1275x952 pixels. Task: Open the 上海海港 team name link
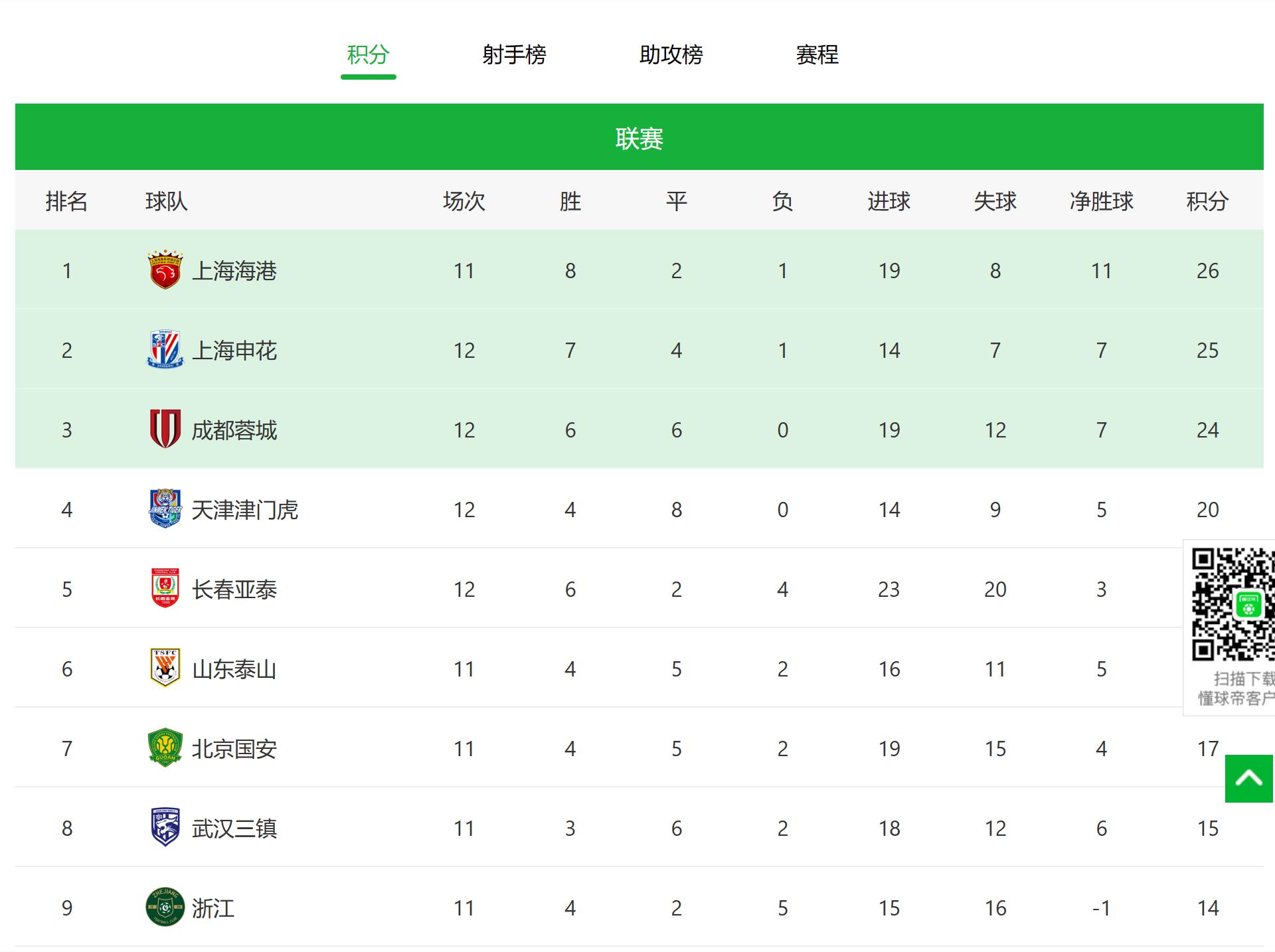click(x=234, y=271)
